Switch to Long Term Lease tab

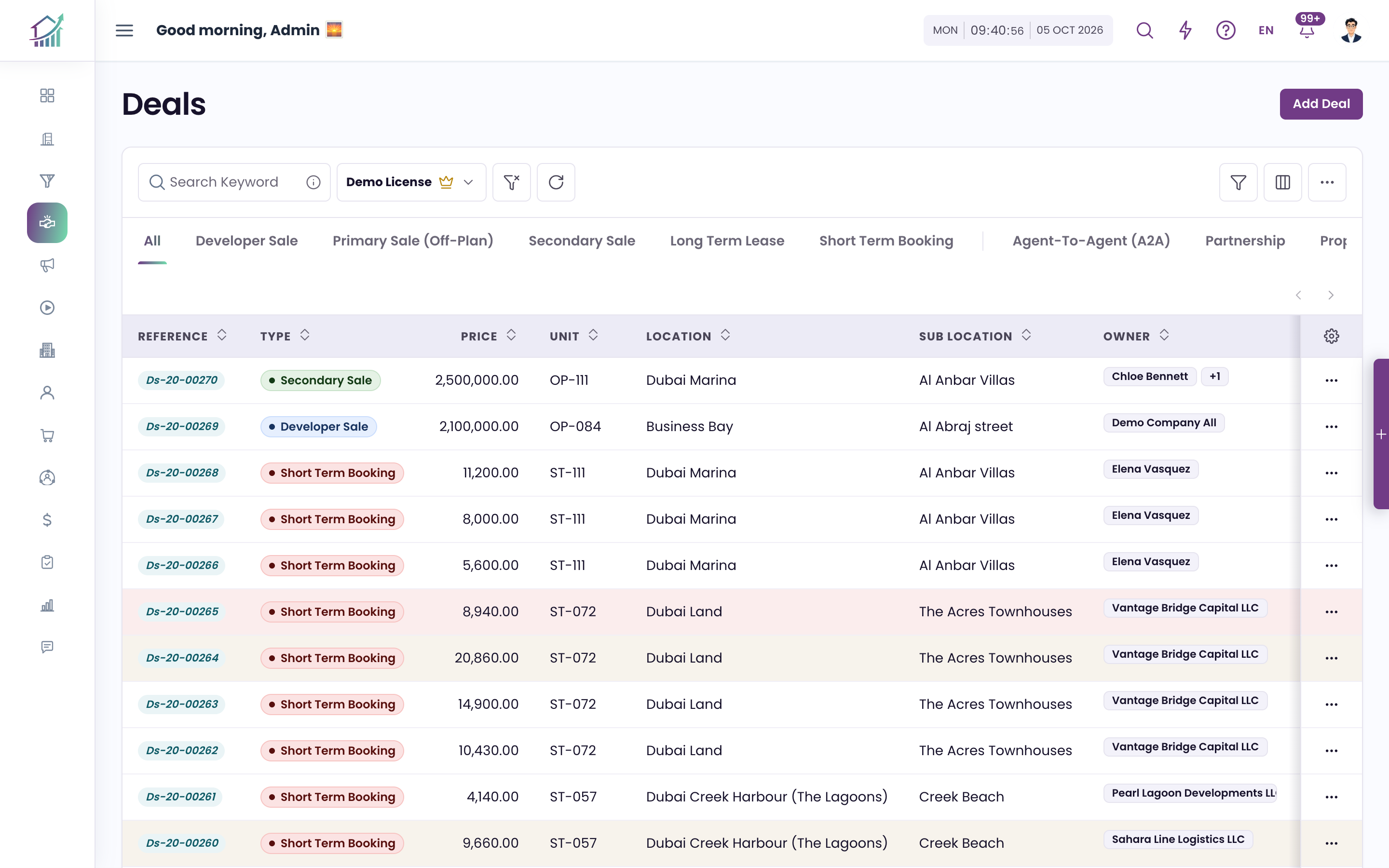click(727, 241)
